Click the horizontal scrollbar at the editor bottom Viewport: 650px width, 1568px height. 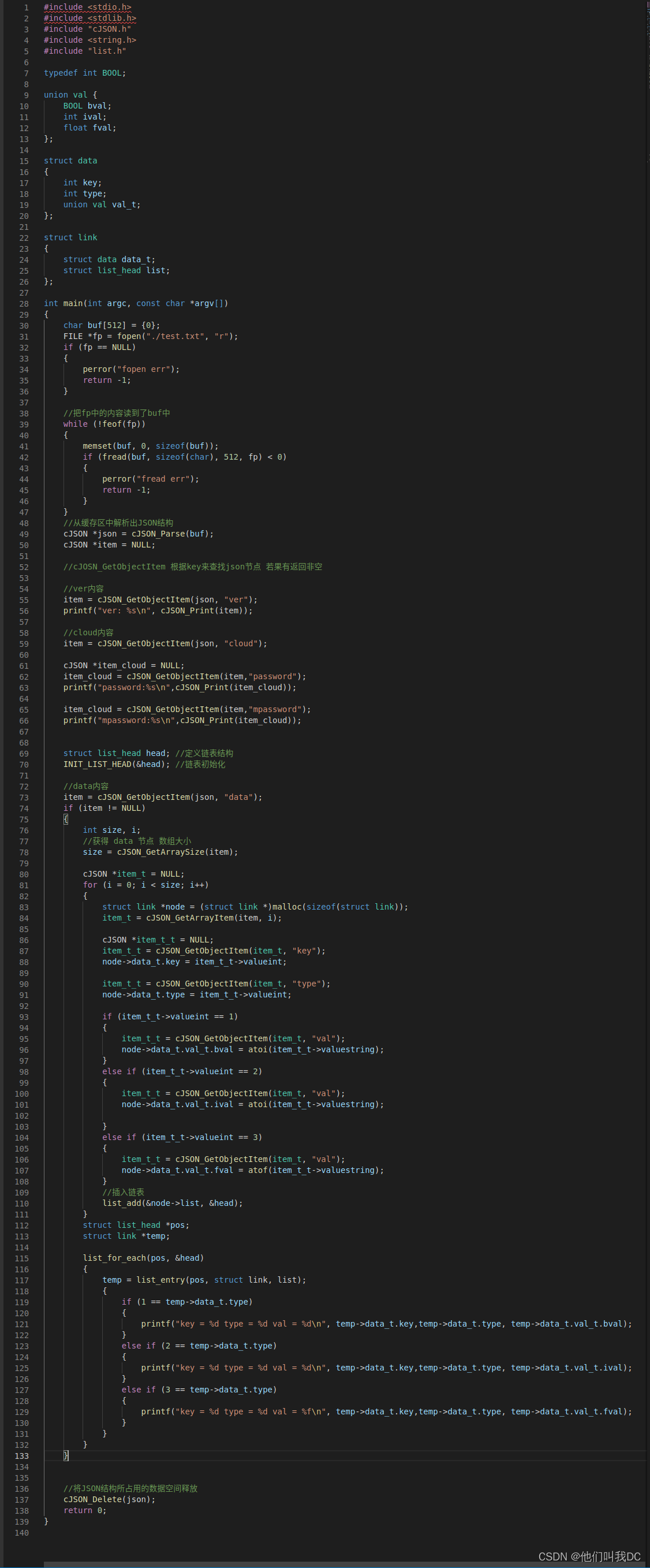click(345, 1565)
